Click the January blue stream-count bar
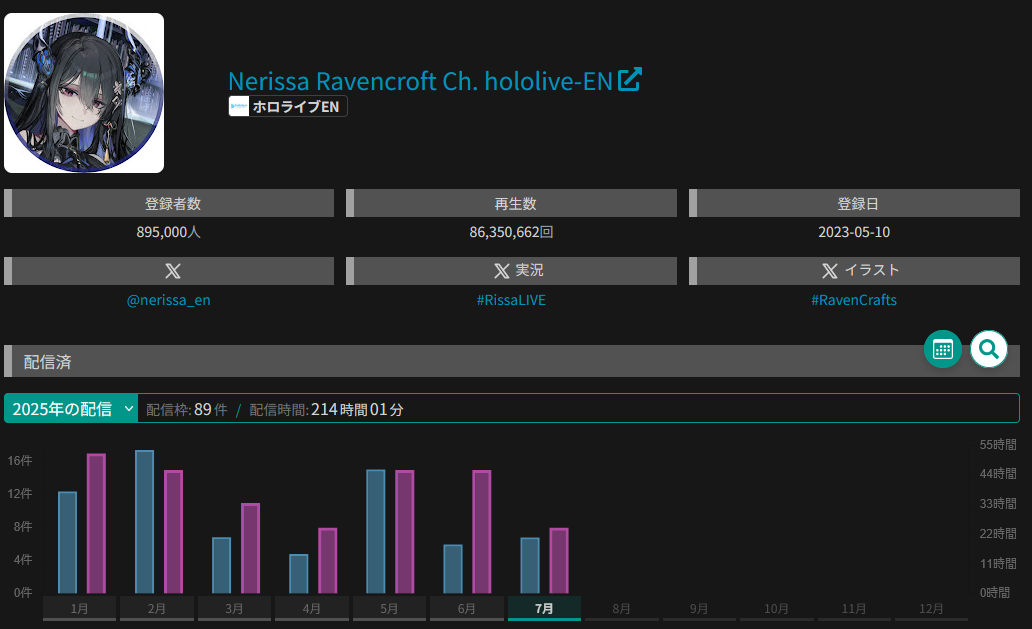The height and width of the screenshot is (629, 1032). click(x=67, y=542)
